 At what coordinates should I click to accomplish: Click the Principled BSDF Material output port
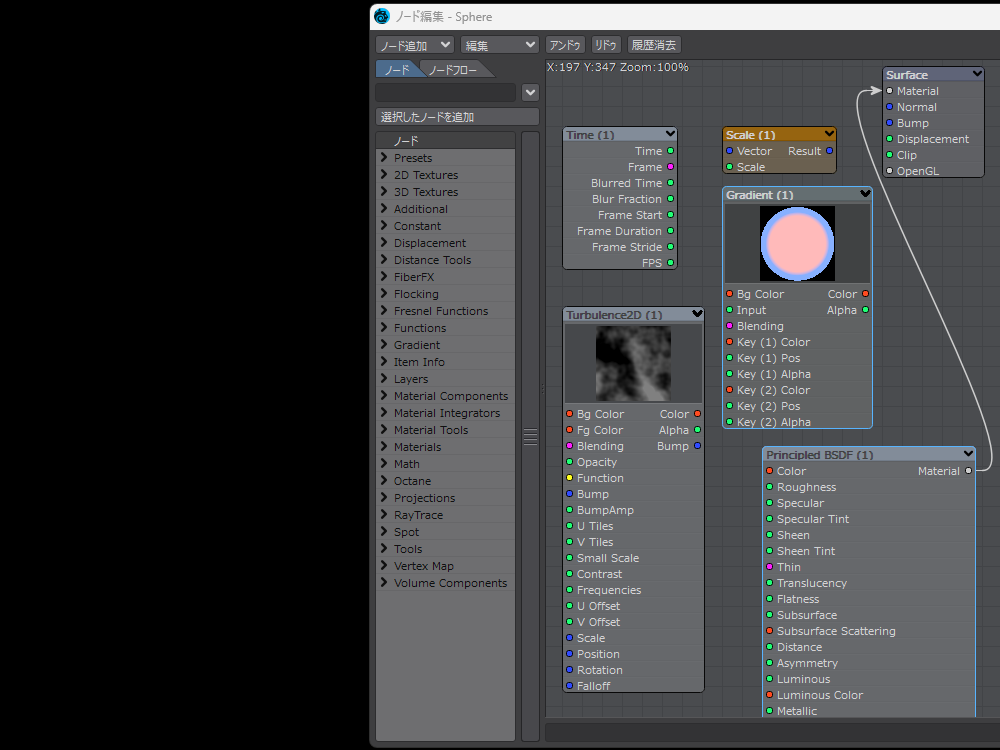[968, 471]
